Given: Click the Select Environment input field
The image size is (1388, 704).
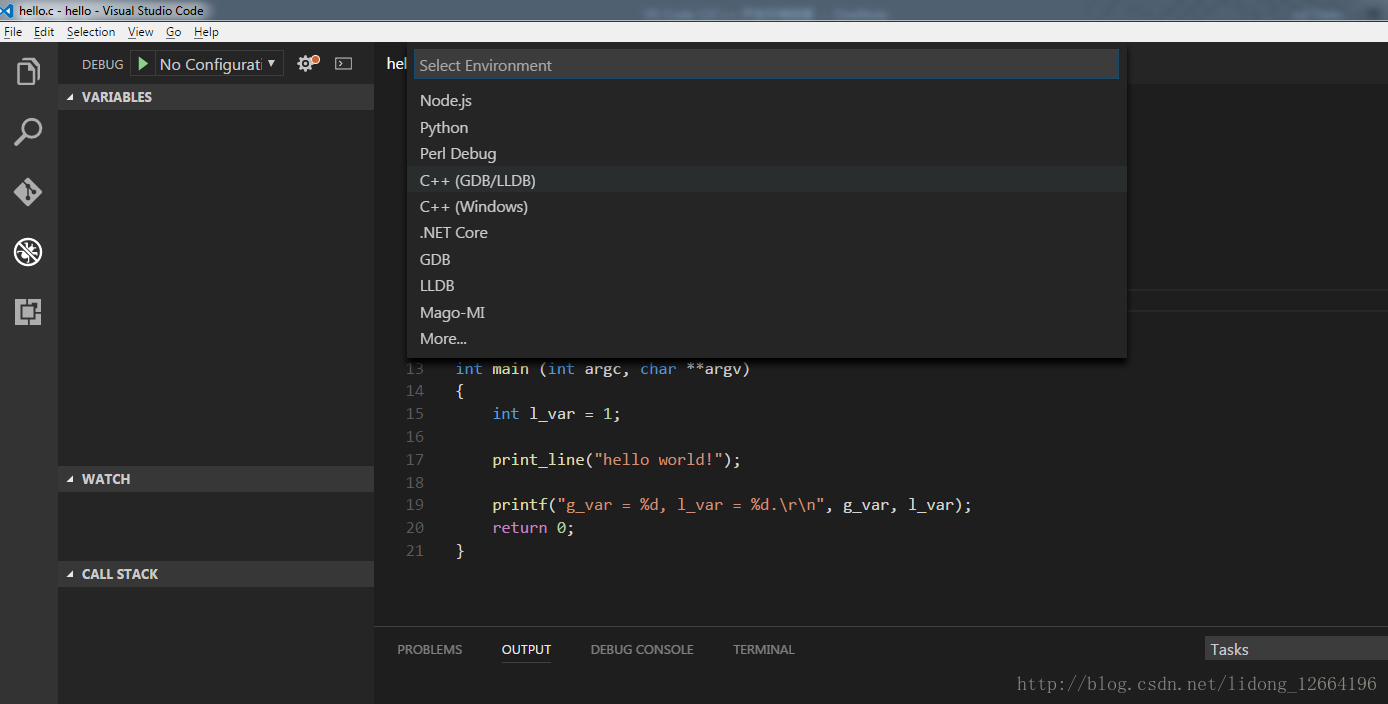Looking at the screenshot, I should [766, 65].
